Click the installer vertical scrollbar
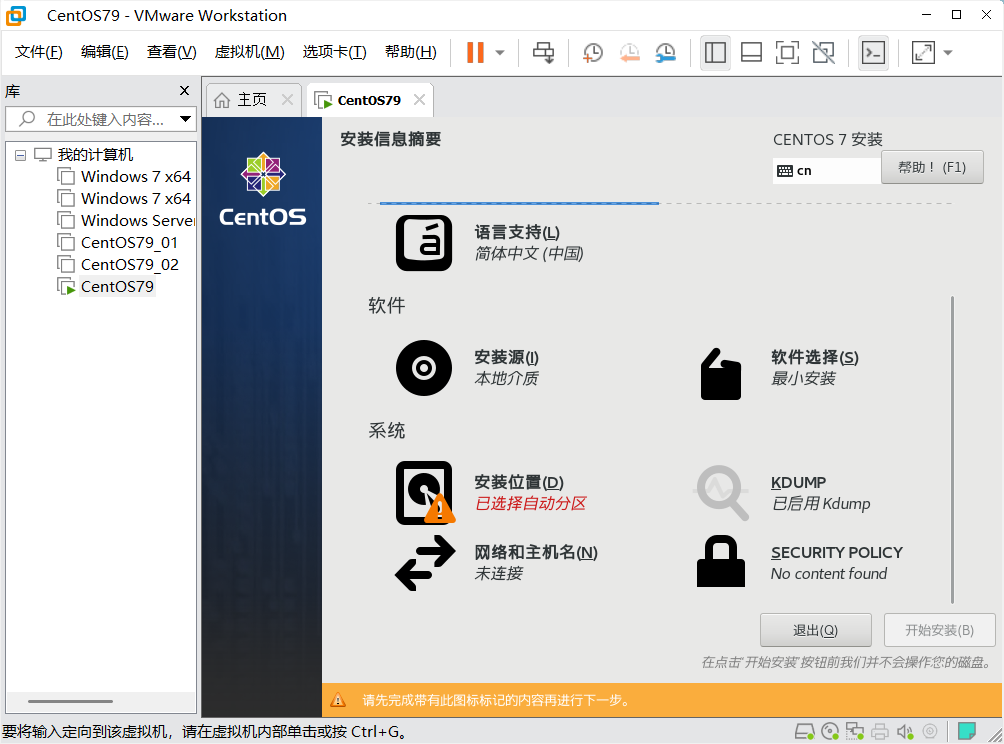 point(953,449)
